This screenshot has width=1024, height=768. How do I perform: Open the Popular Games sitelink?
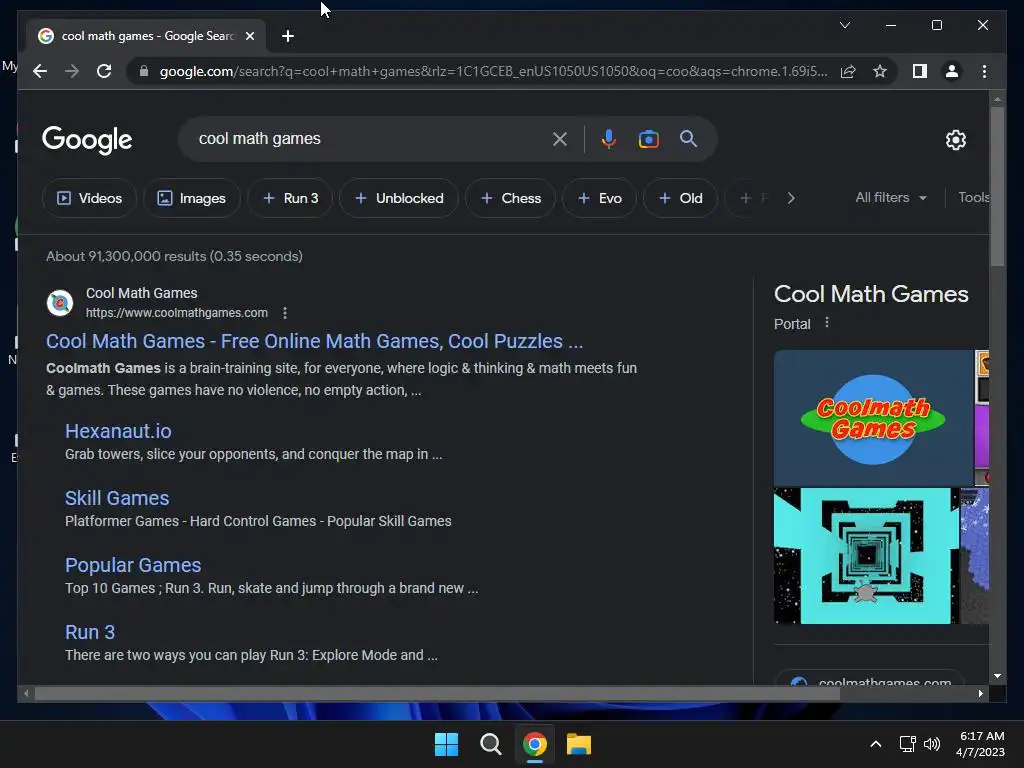tap(133, 565)
